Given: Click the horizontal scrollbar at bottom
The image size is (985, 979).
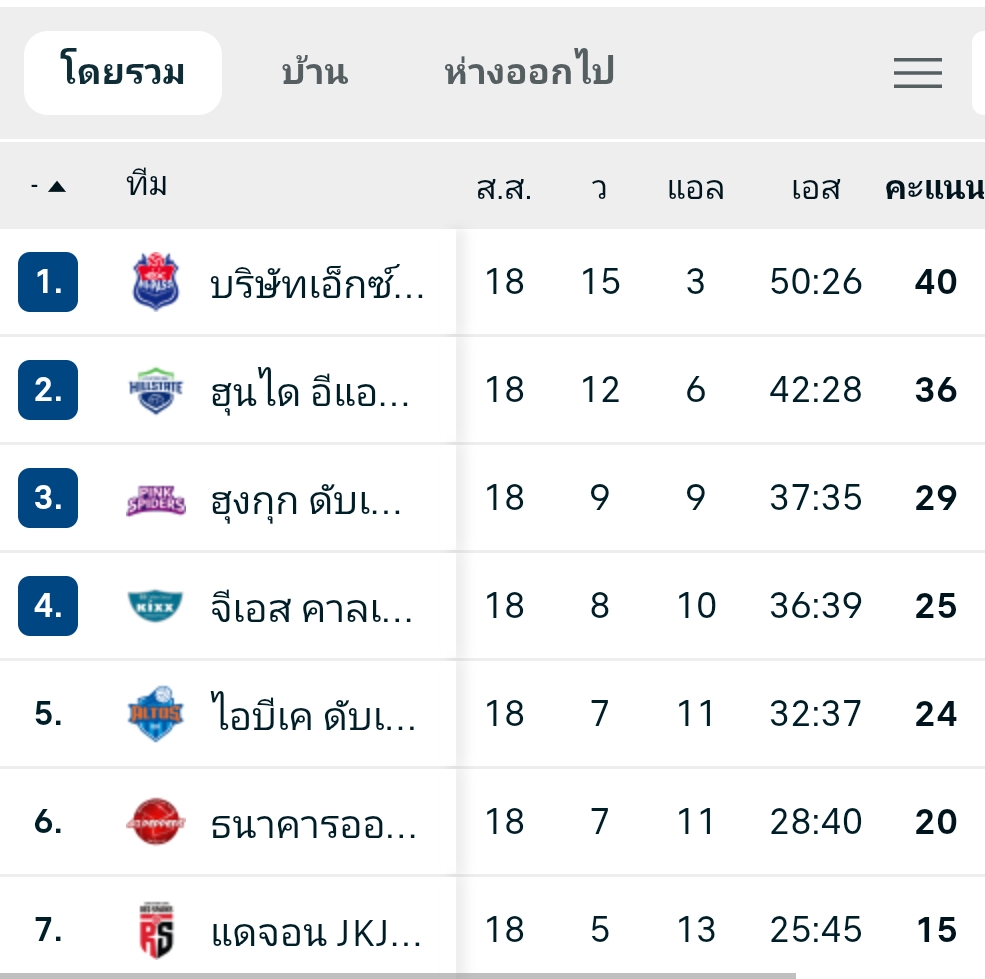Looking at the screenshot, I should coord(400,974).
